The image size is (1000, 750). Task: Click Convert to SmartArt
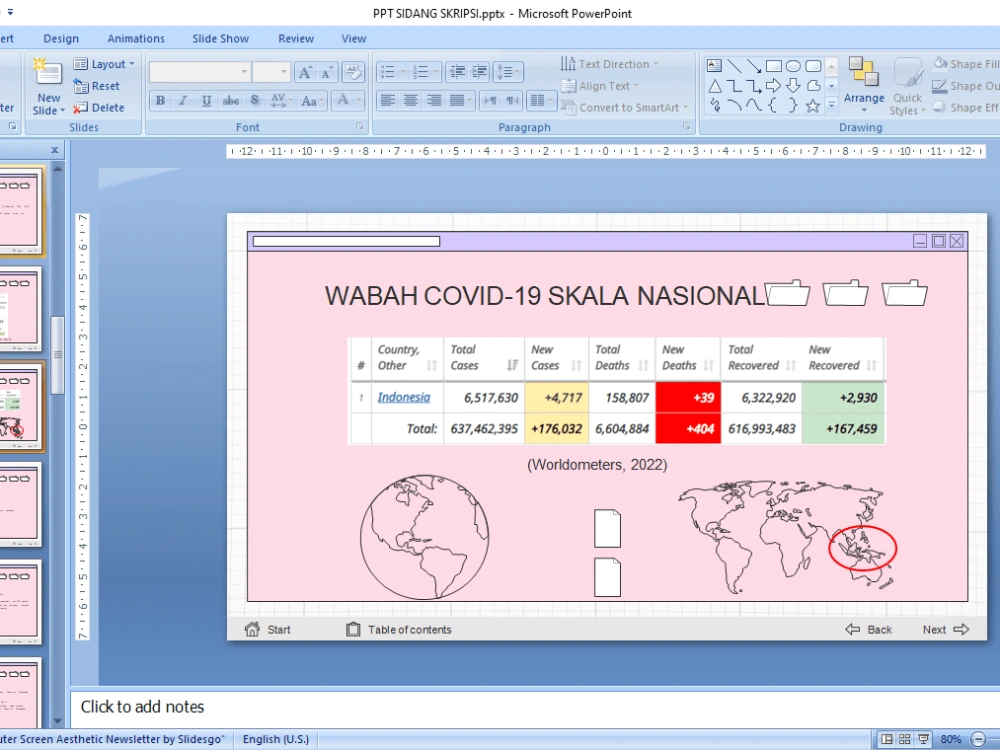point(625,108)
